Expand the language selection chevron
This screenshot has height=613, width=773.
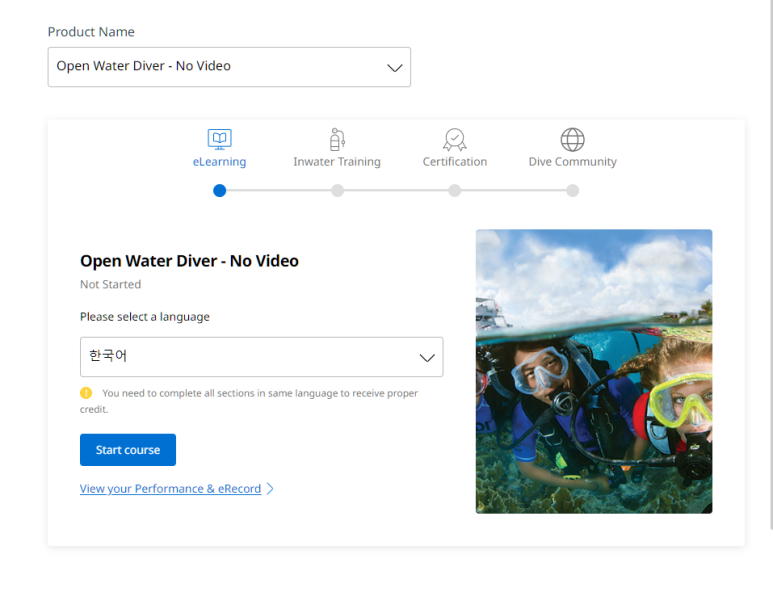tap(427, 357)
